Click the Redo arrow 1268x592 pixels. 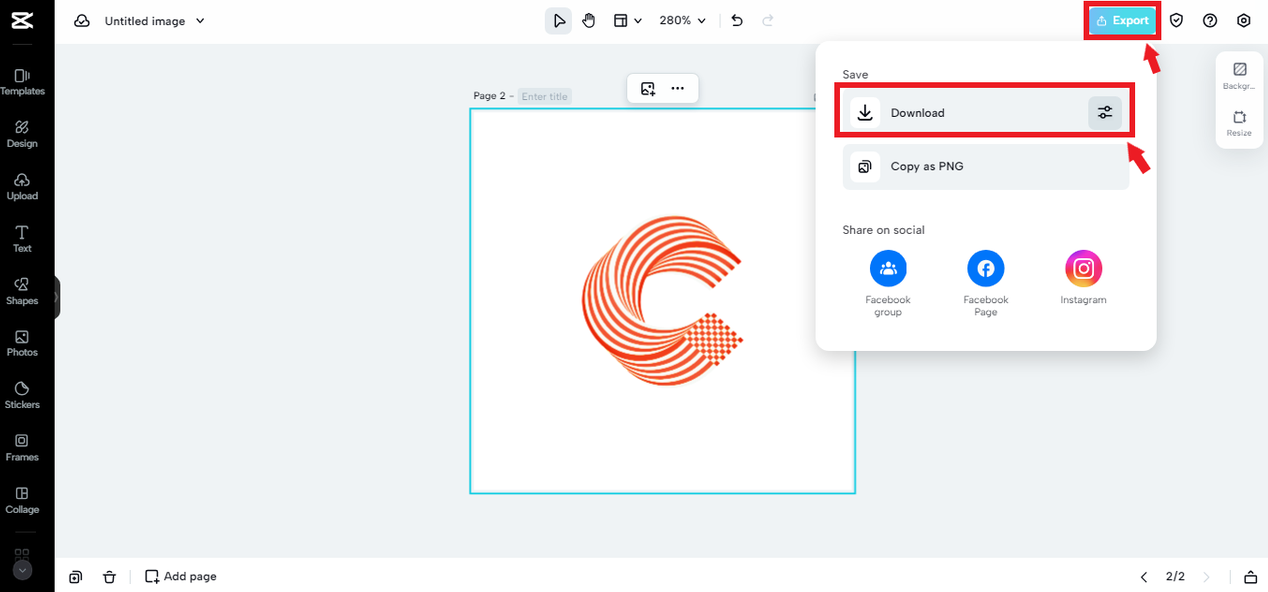pyautogui.click(x=768, y=21)
